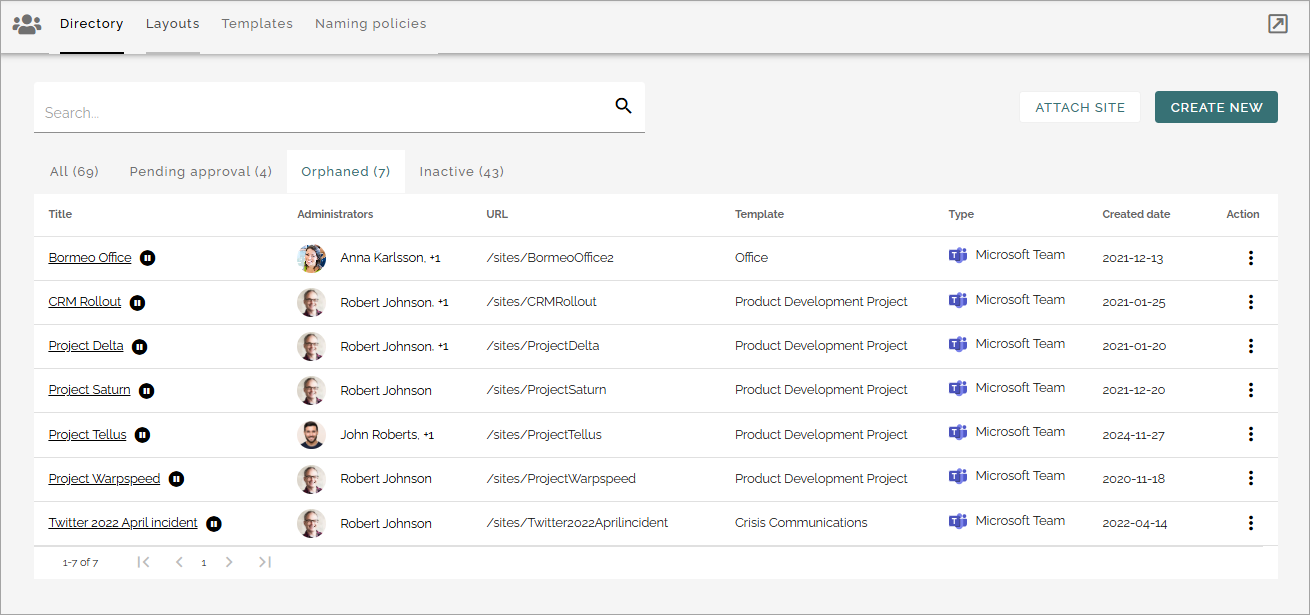
Task: Click pause icon next to Project Saturn
Action: click(x=146, y=391)
